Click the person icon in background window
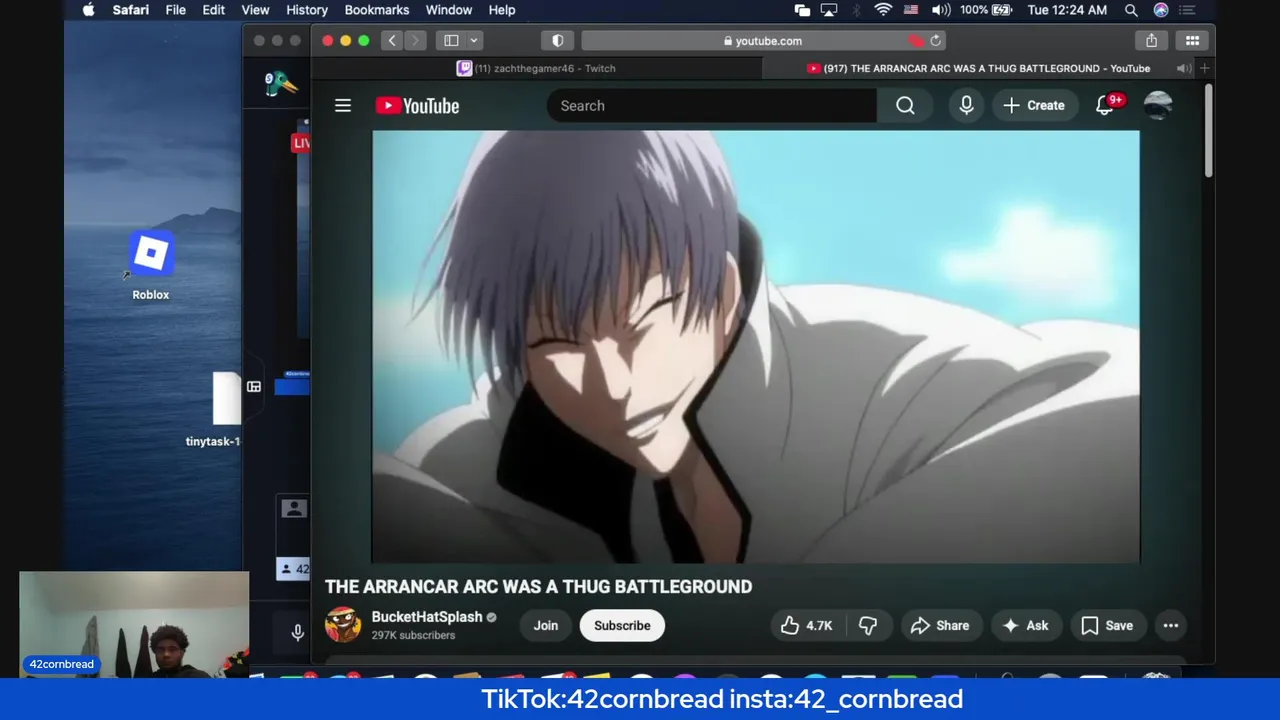The image size is (1280, 720). click(x=294, y=508)
